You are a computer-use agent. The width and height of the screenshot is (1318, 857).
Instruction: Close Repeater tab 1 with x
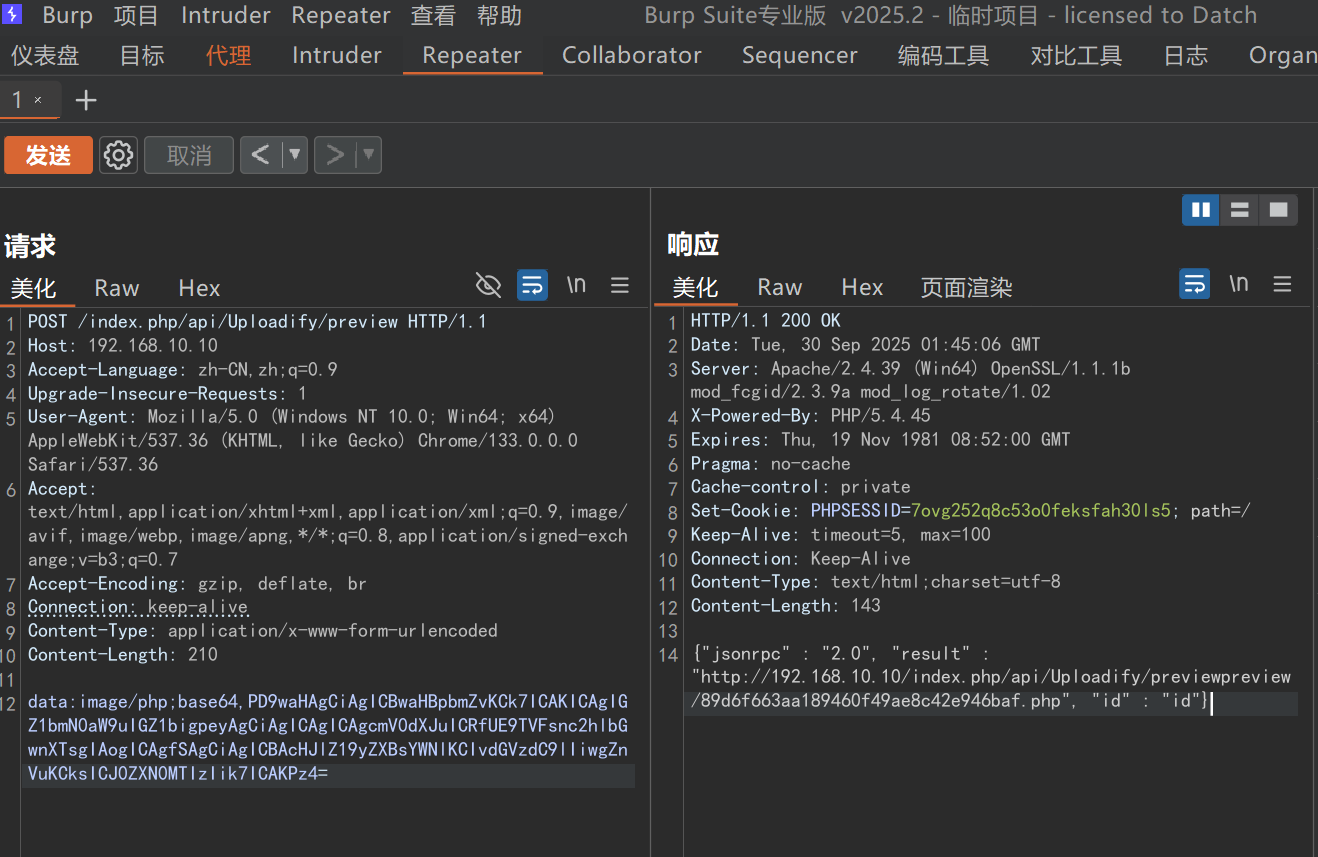pyautogui.click(x=38, y=100)
